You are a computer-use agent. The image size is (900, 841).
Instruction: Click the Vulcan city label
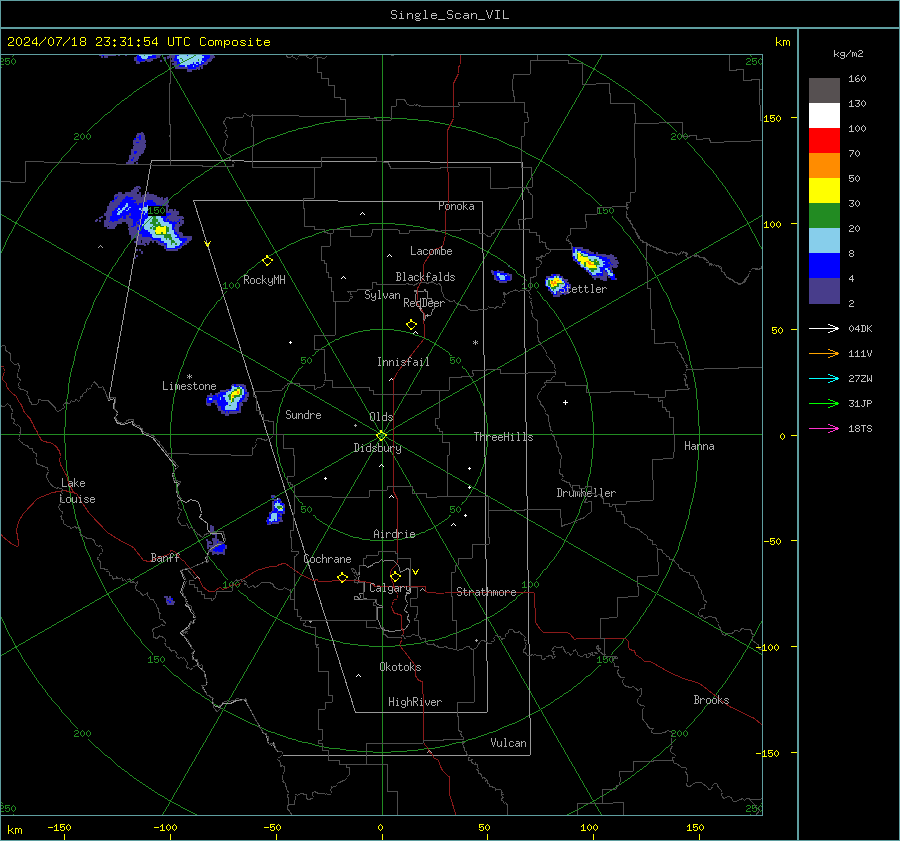[x=508, y=743]
